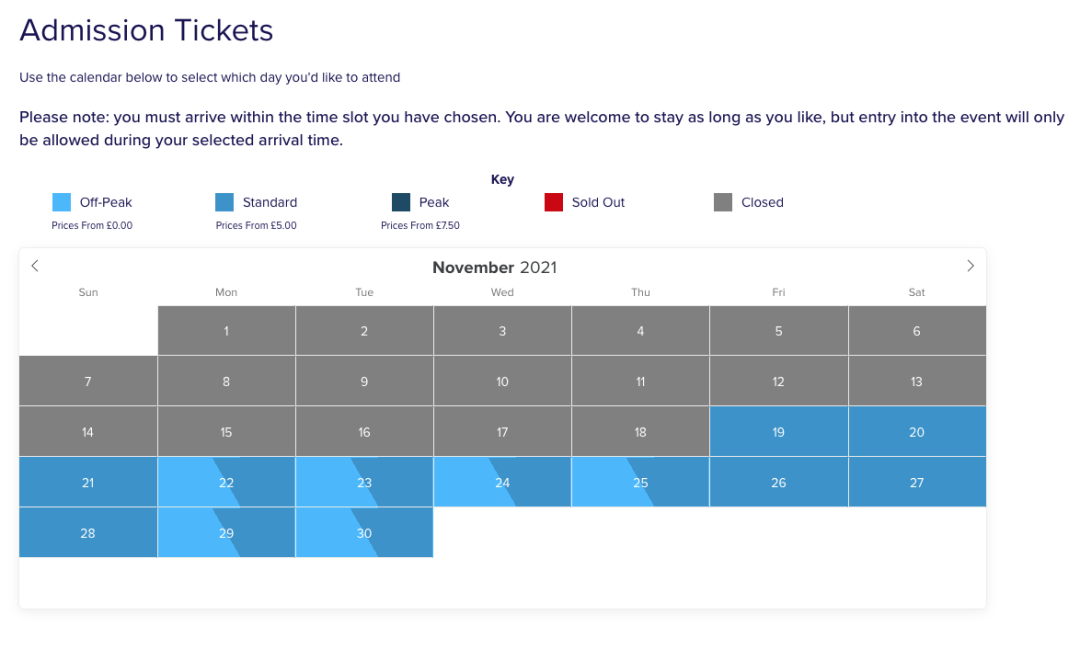The image size is (1080, 649).
Task: Click the Closed grey key swatch
Action: pos(723,203)
